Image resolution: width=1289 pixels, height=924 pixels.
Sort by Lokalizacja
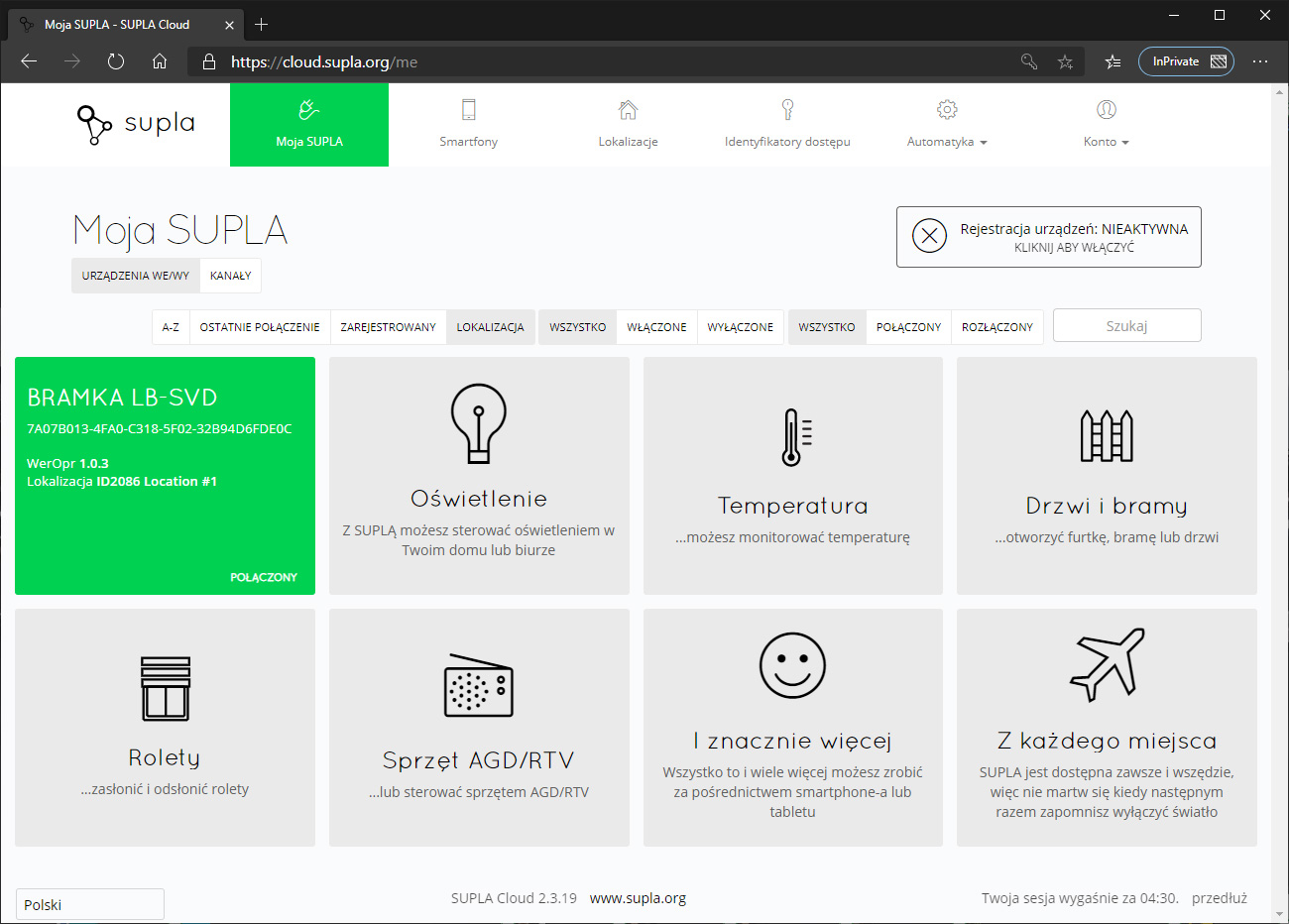(490, 327)
